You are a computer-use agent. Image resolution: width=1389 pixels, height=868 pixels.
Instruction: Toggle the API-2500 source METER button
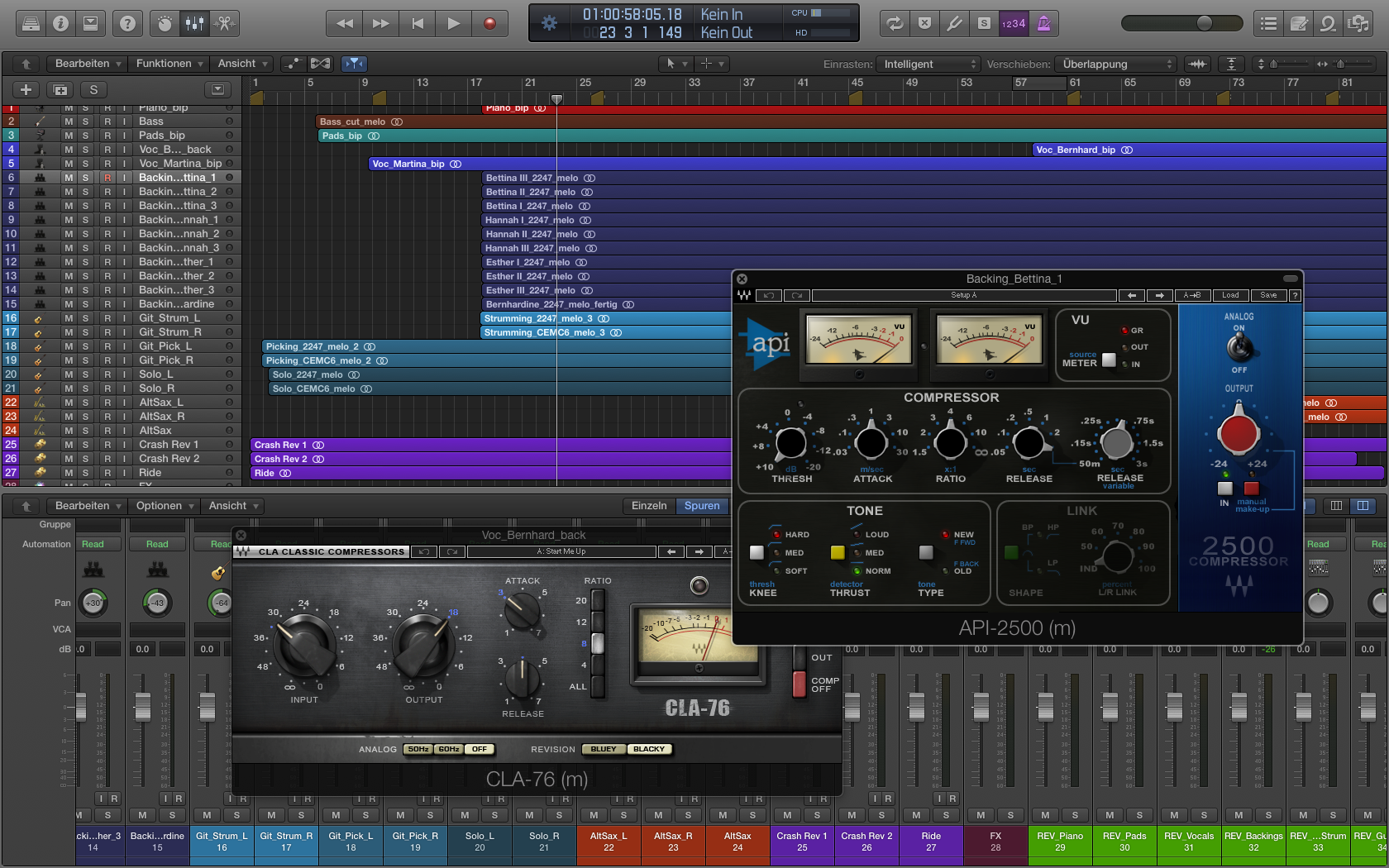[x=1109, y=360]
